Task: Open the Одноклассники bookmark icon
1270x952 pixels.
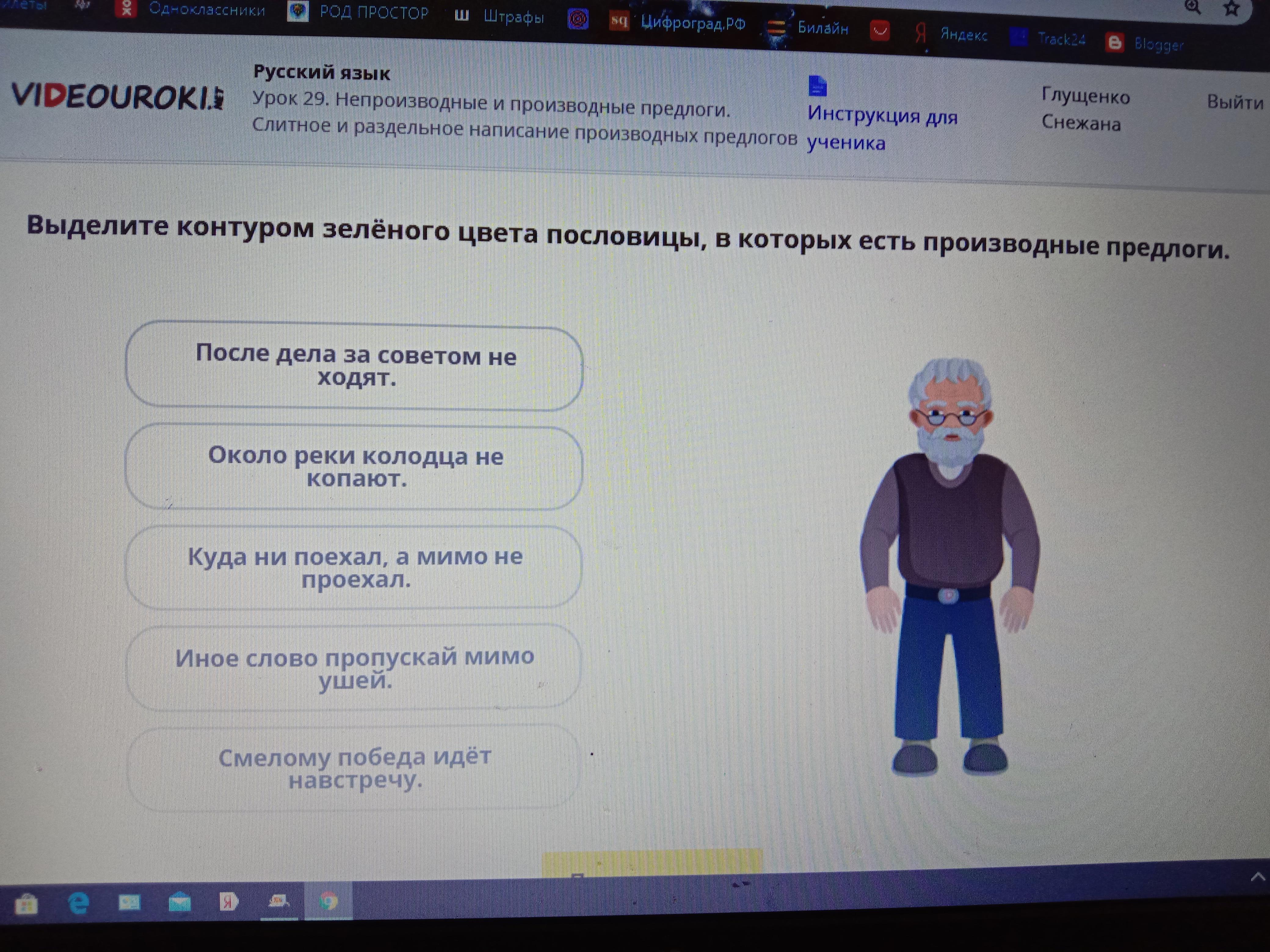Action: (126, 8)
